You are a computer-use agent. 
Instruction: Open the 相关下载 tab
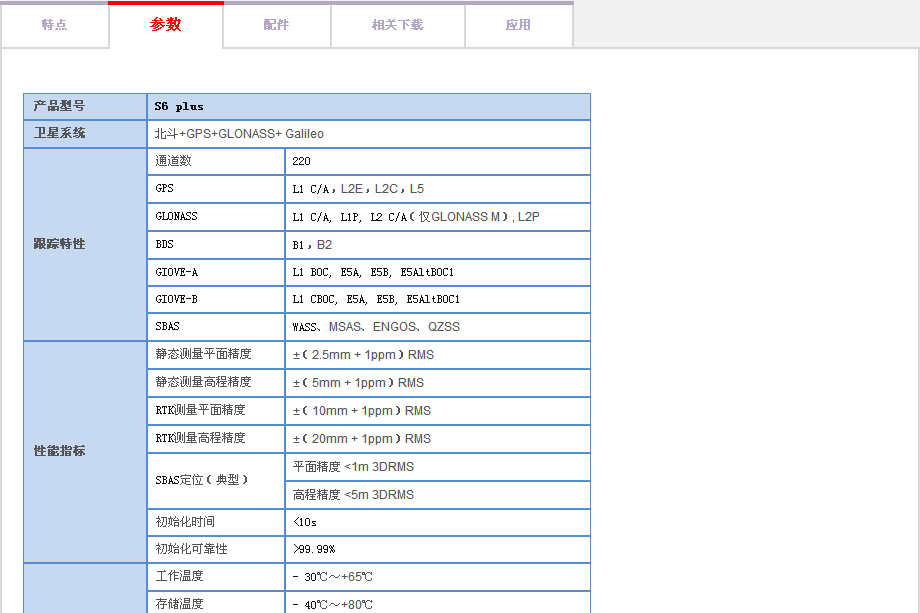point(397,25)
